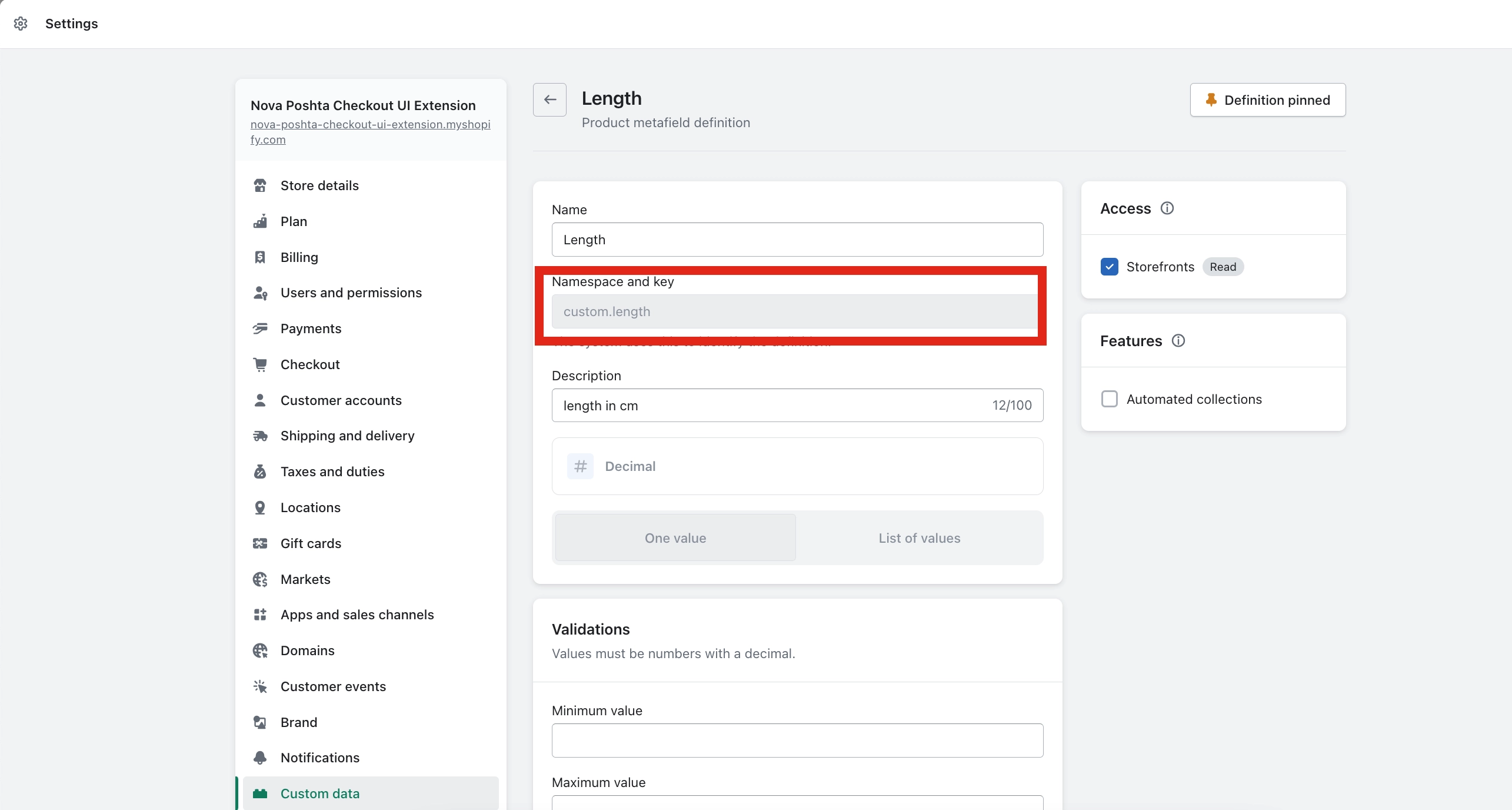1512x810 pixels.
Task: Click the Custom data icon
Action: [260, 794]
